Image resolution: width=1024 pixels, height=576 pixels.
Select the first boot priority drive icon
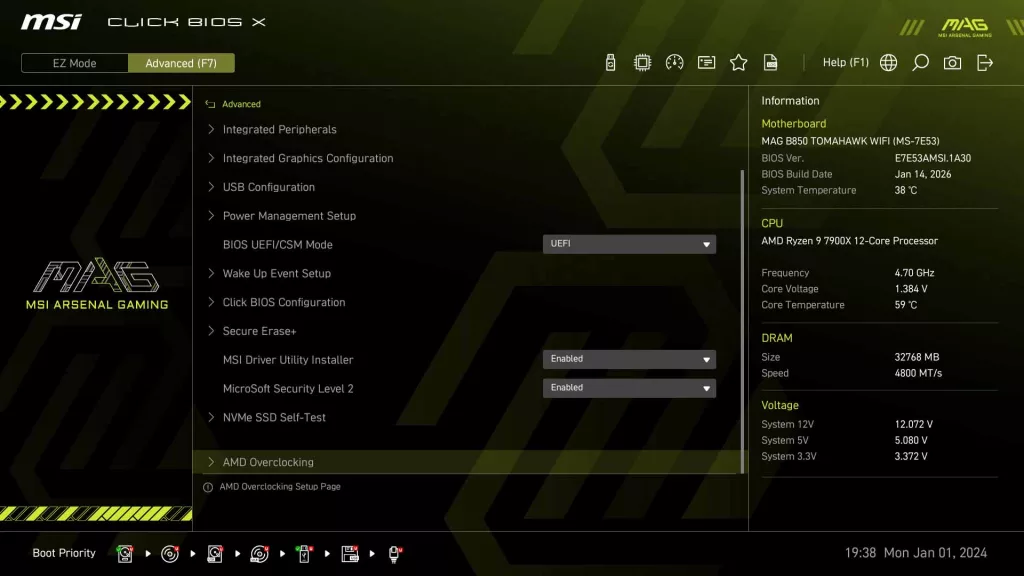[125, 553]
